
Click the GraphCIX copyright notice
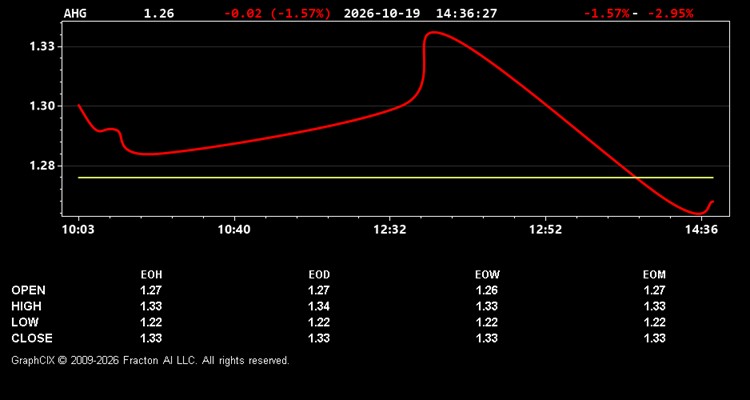pos(150,360)
